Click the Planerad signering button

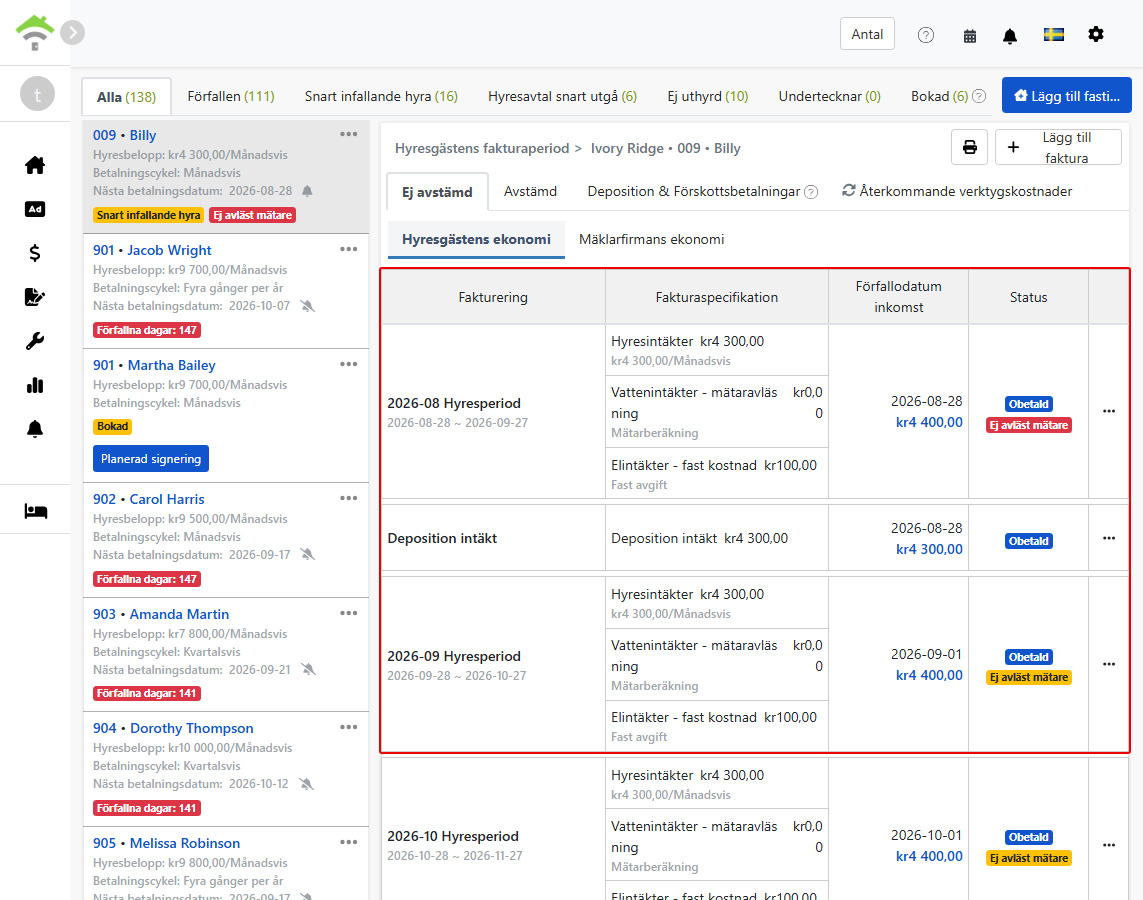click(151, 458)
